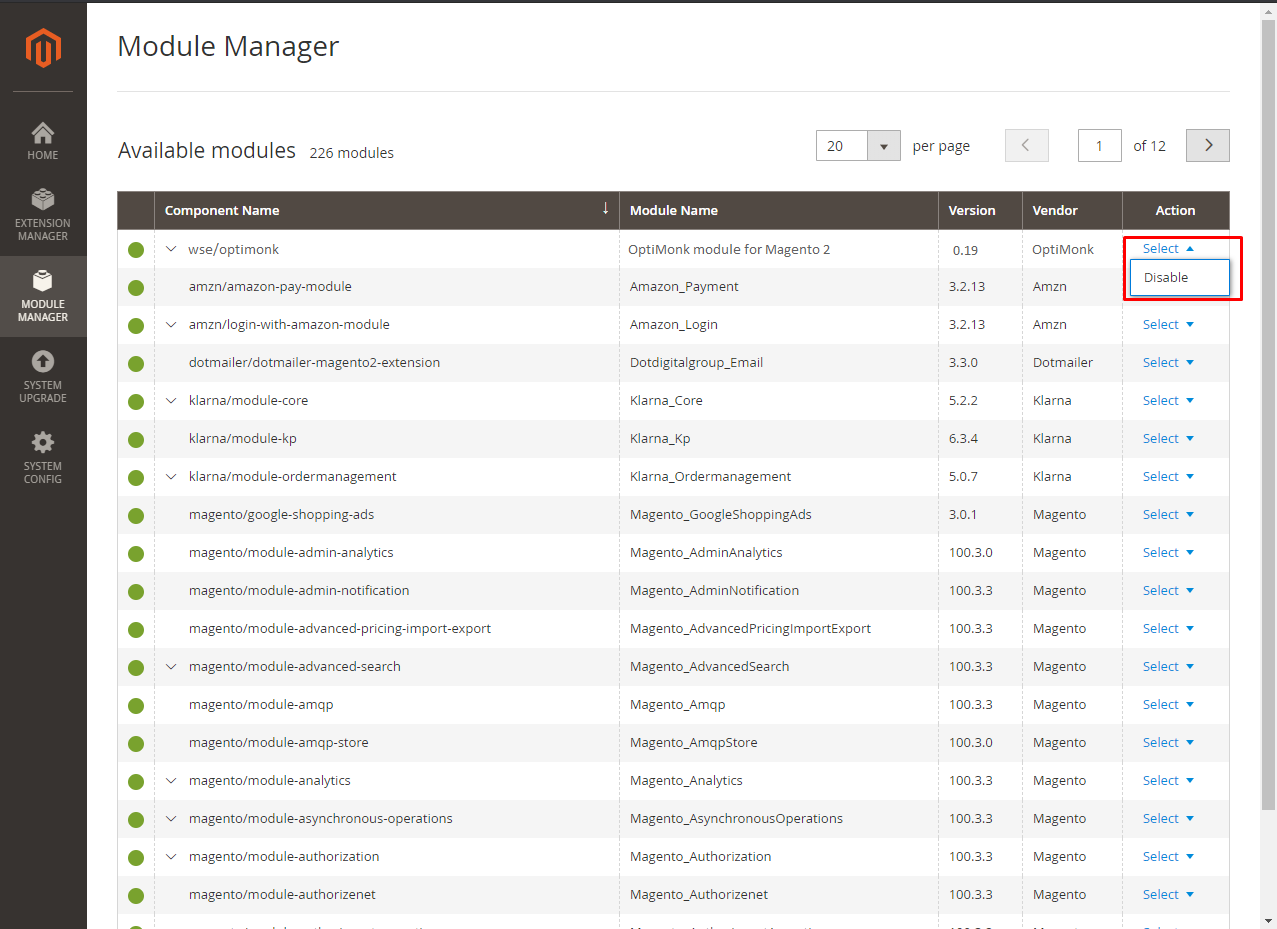Open Home in the sidebar
The image size is (1277, 929).
(x=43, y=141)
